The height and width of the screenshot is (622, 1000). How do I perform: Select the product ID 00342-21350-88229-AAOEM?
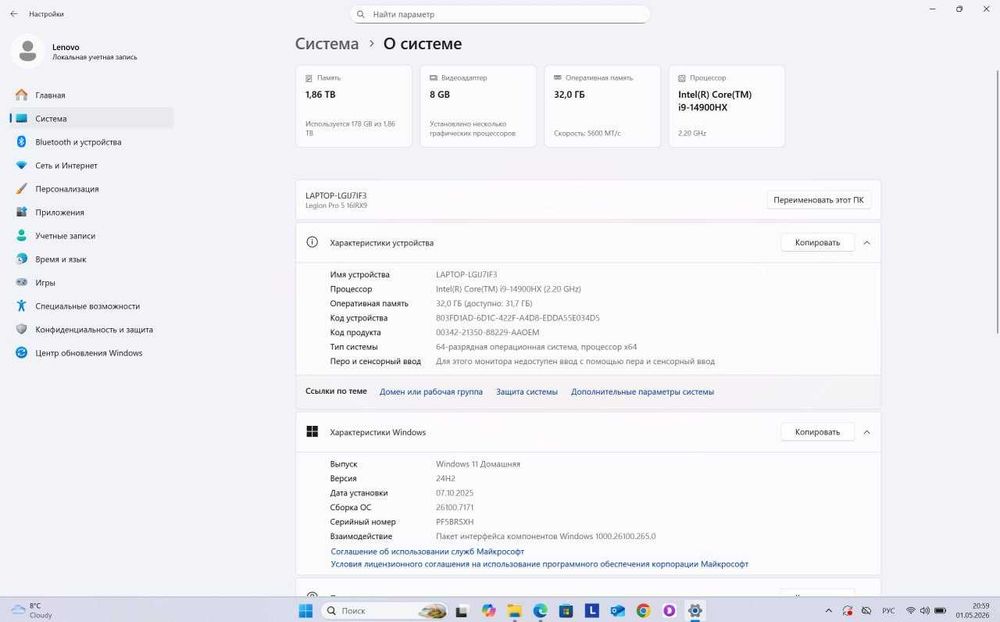pyautogui.click(x=487, y=332)
